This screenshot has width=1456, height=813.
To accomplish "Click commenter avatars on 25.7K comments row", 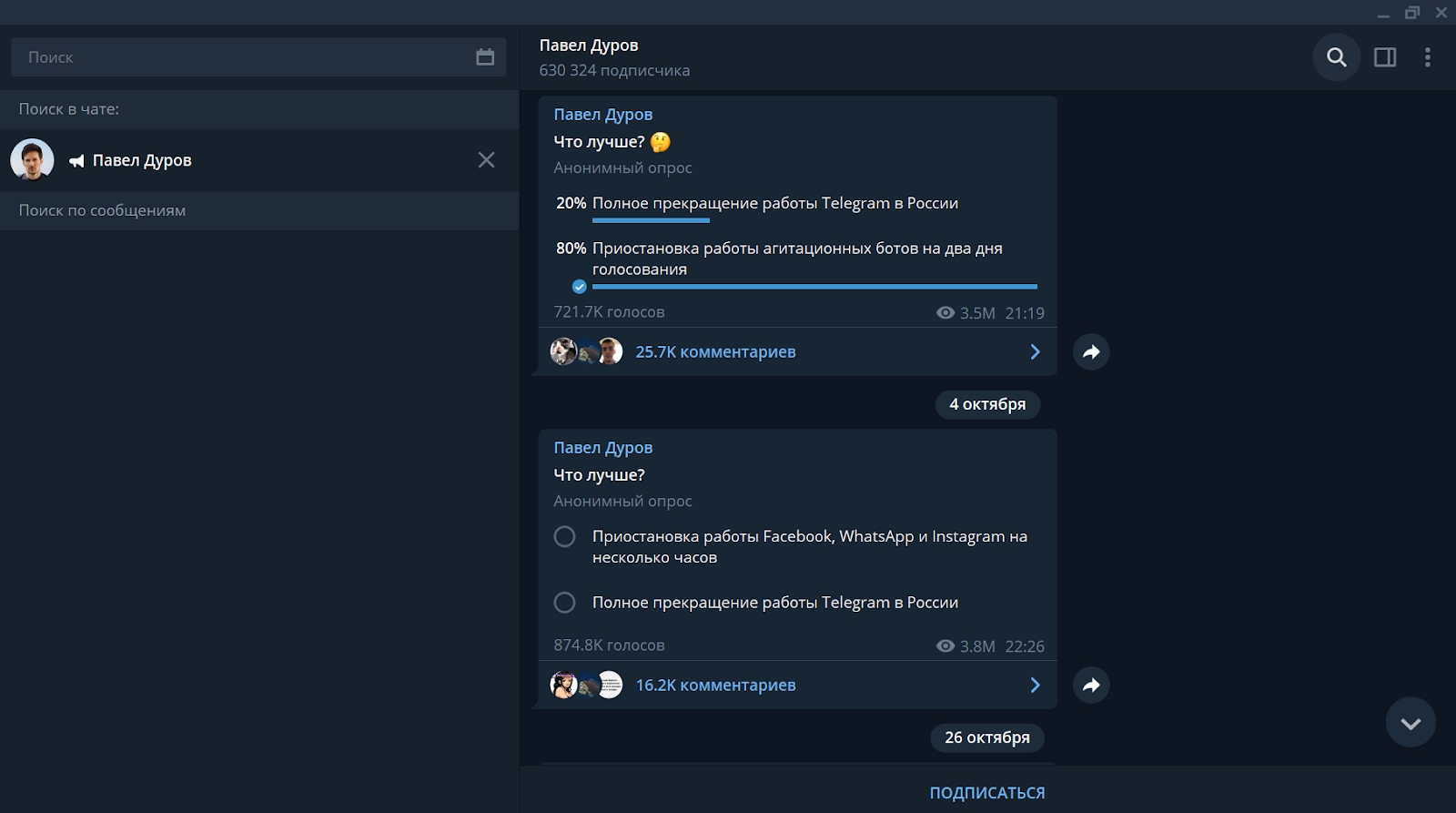I will click(587, 351).
